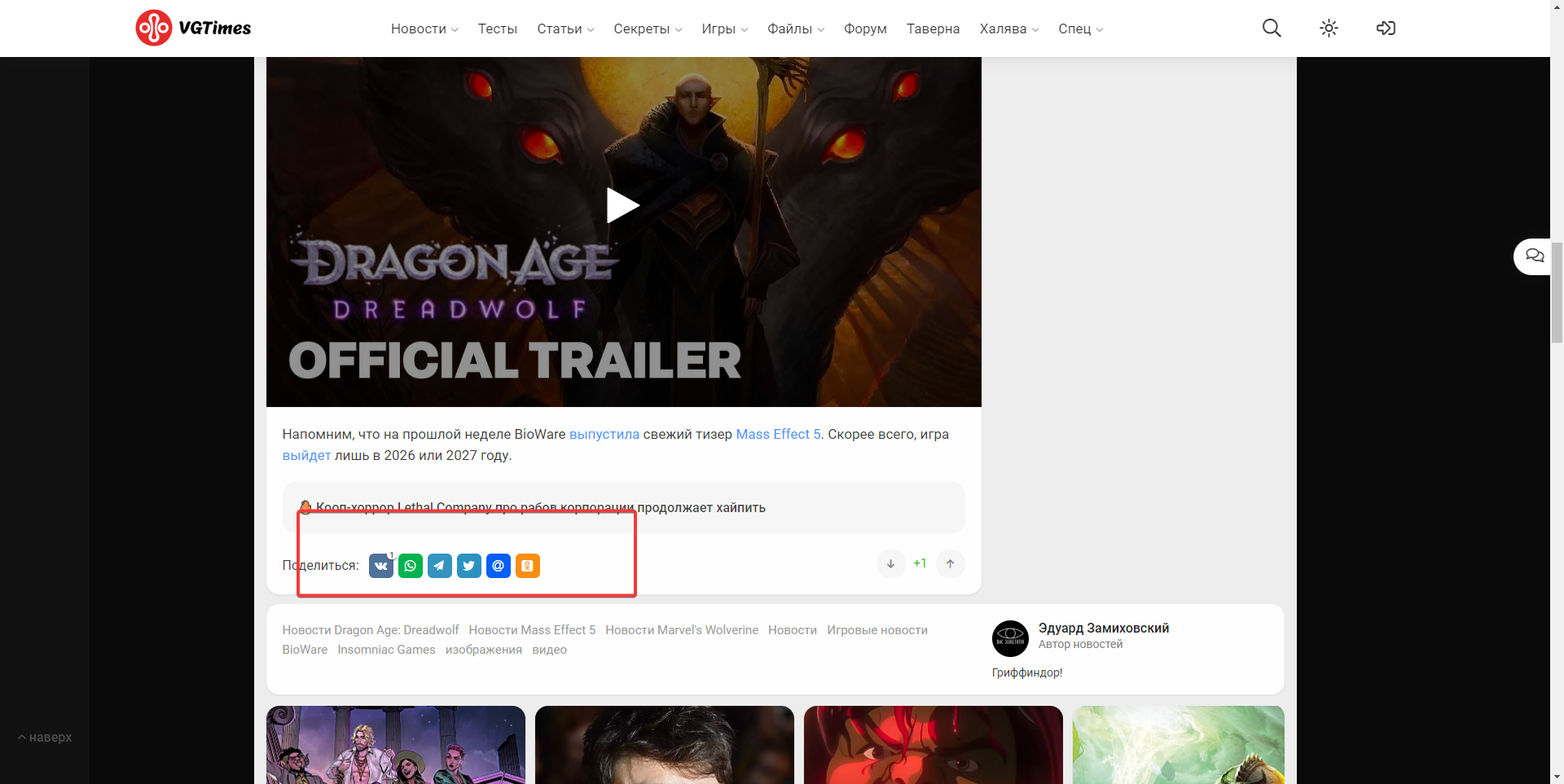Viewport: 1564px width, 784px height.
Task: Share on Odnoklassniki orange icon
Action: 528,566
